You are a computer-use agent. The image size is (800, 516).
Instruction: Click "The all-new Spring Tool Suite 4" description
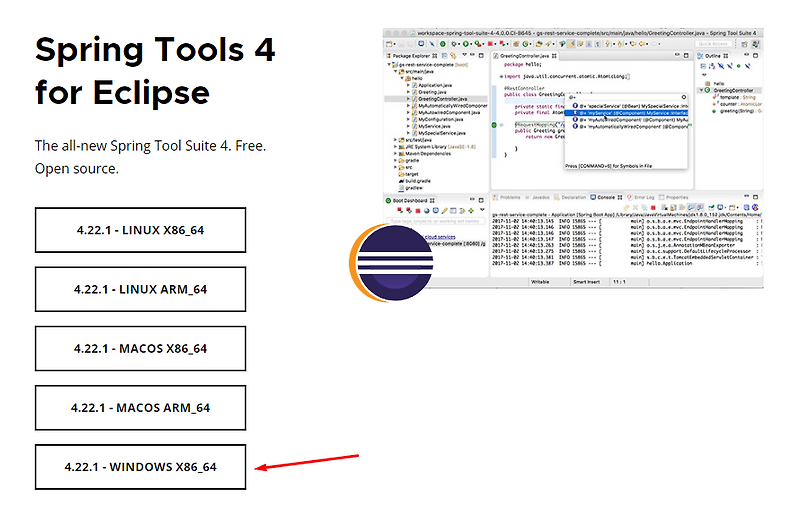151,157
